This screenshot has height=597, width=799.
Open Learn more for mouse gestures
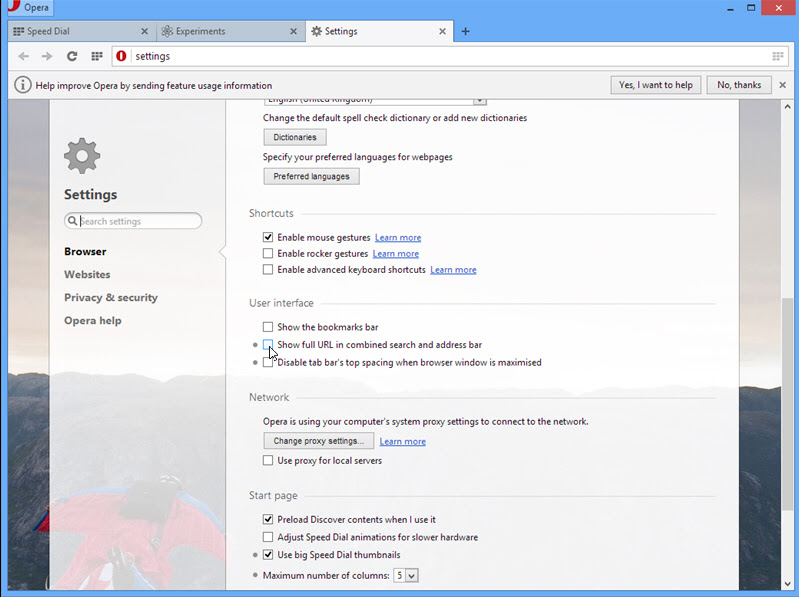pyautogui.click(x=398, y=237)
